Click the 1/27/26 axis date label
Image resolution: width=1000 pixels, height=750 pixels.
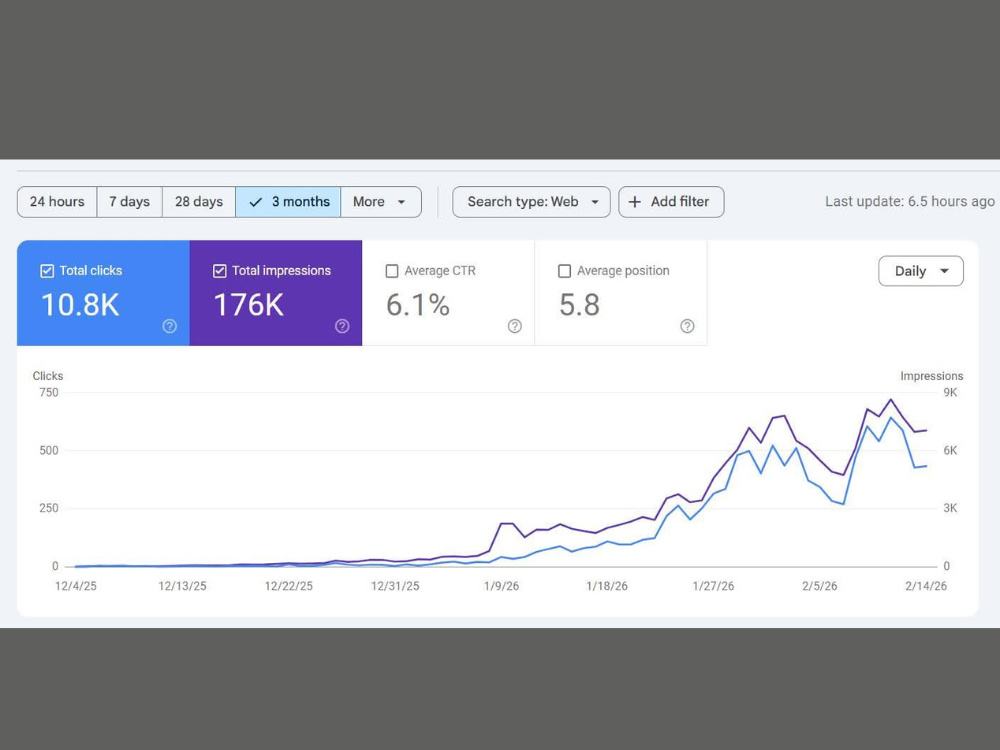[714, 586]
